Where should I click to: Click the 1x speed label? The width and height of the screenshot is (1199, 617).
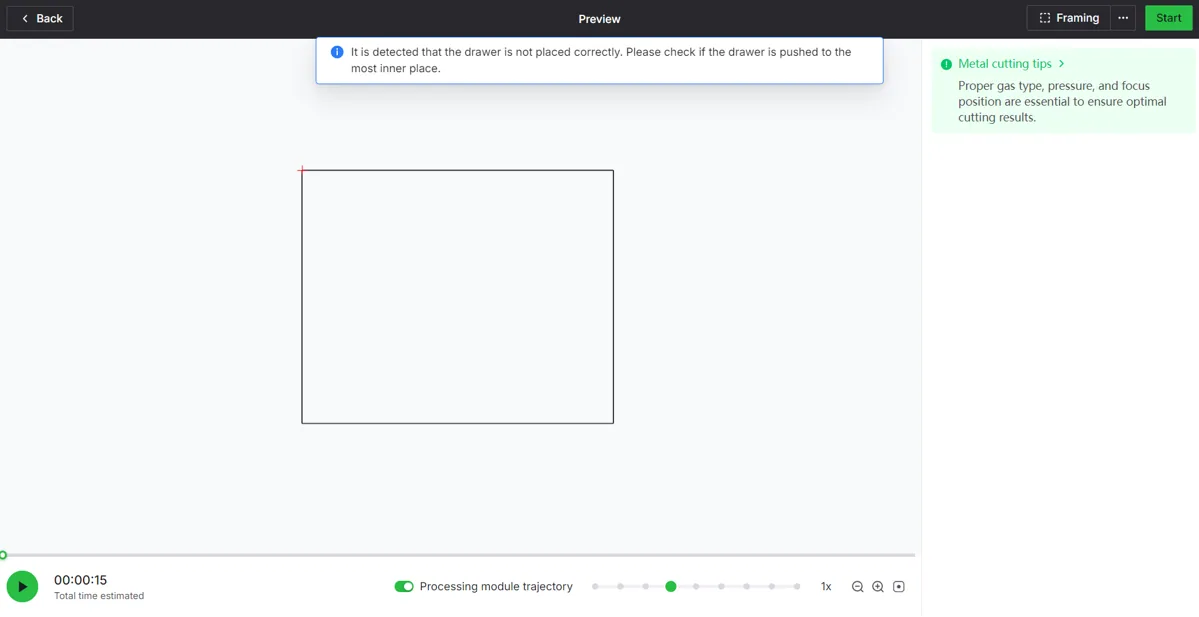pos(826,586)
